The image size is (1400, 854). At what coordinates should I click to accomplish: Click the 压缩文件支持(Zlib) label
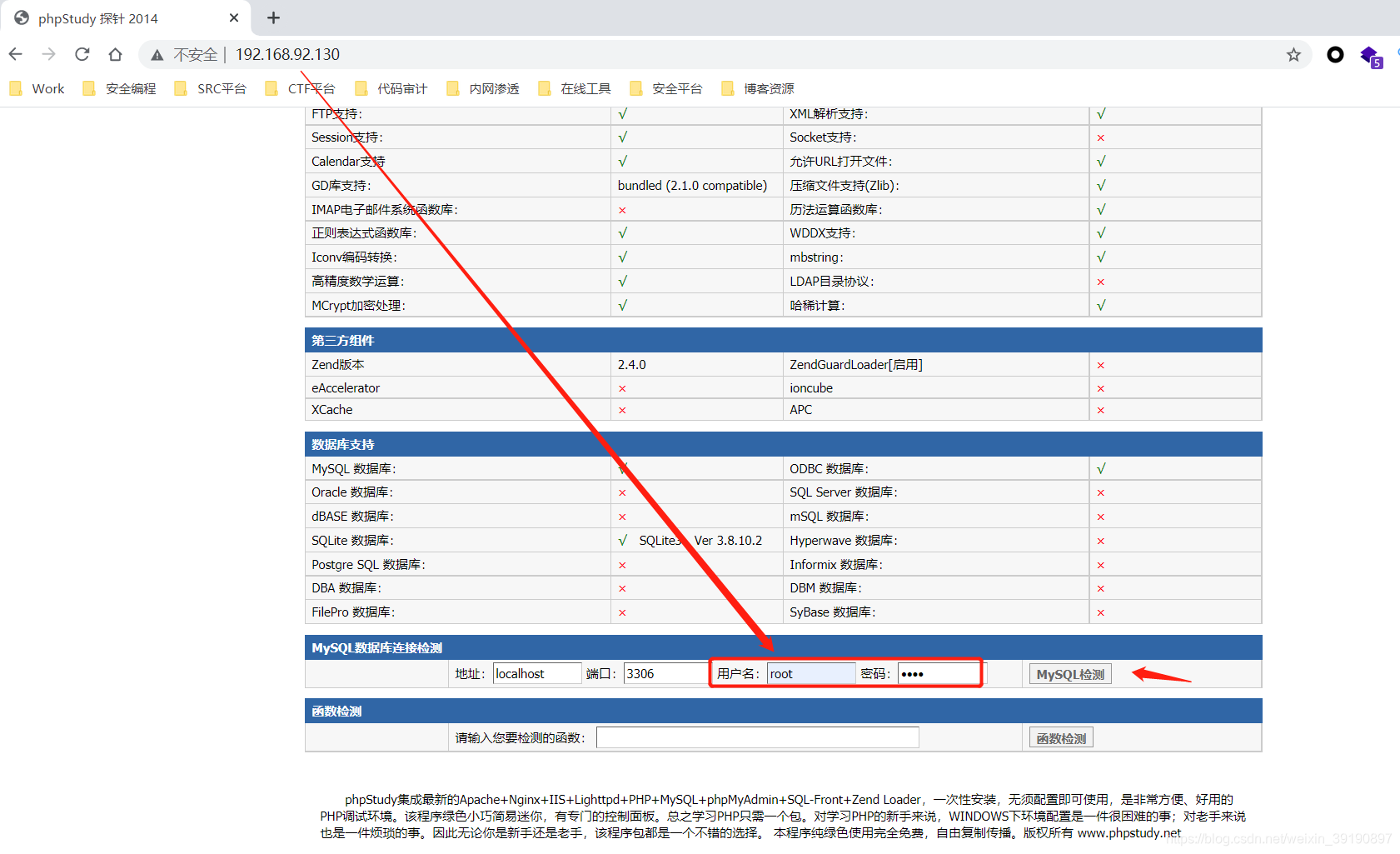click(844, 185)
